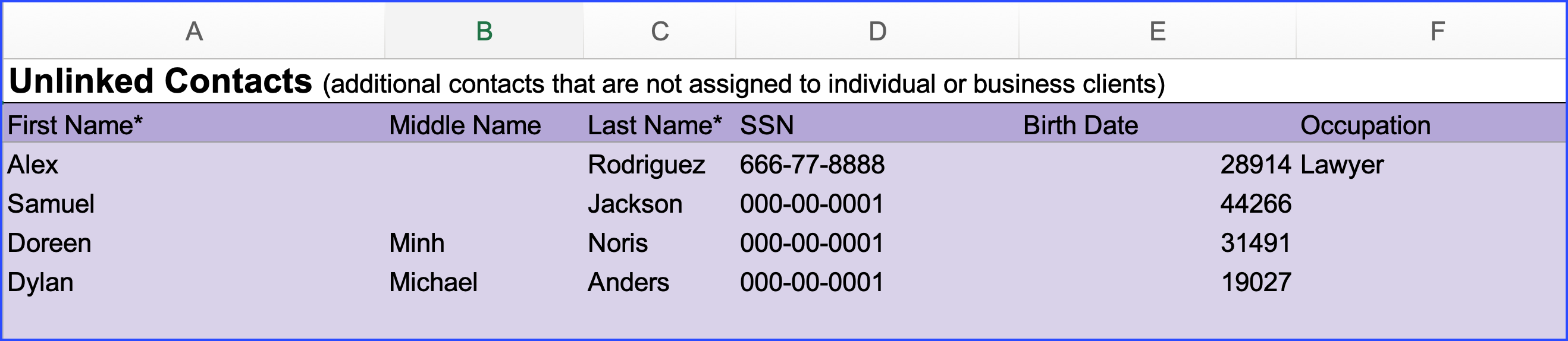Select the Birth Date header cell
Viewport: 1568px width, 341px height.
pyautogui.click(x=1080, y=126)
